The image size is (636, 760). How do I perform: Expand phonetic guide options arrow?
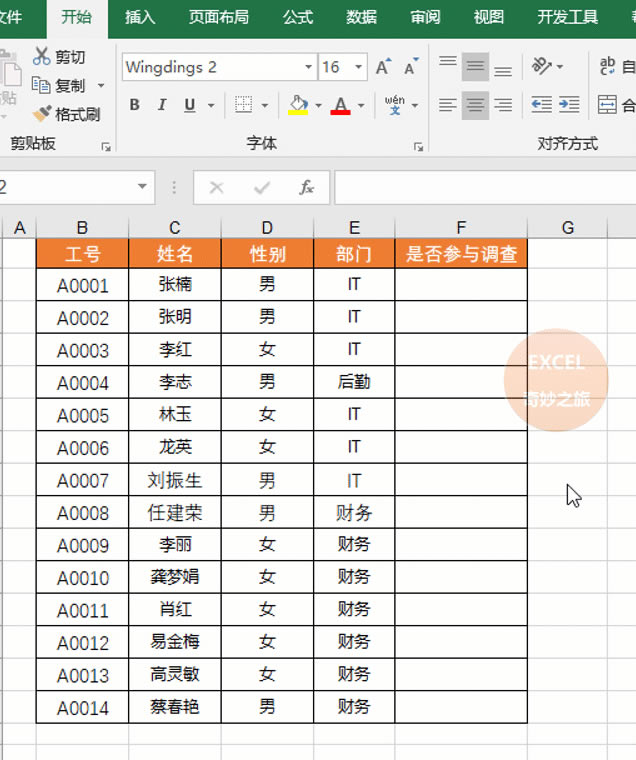pyautogui.click(x=415, y=105)
